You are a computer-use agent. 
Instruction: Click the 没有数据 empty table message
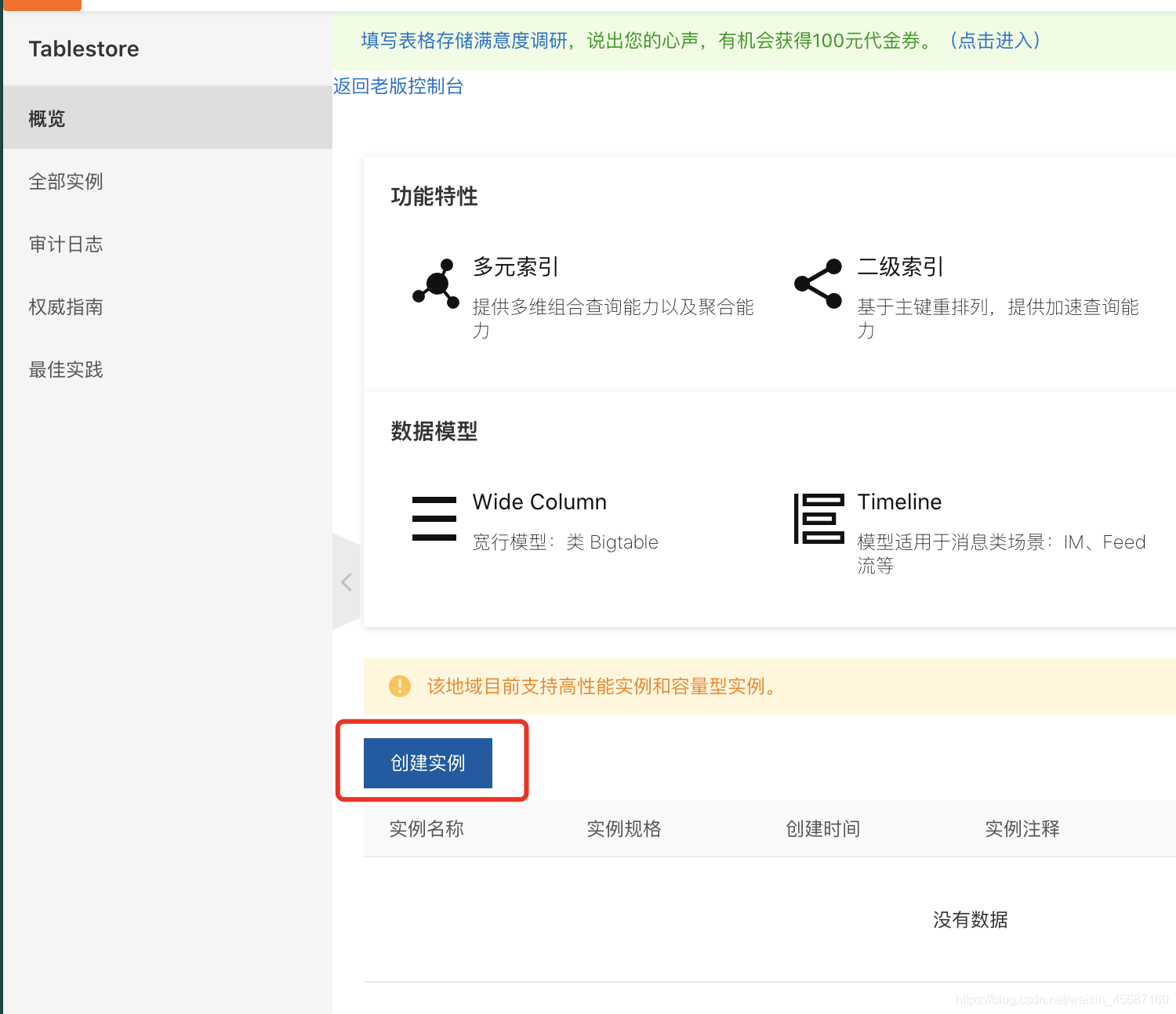tap(971, 919)
